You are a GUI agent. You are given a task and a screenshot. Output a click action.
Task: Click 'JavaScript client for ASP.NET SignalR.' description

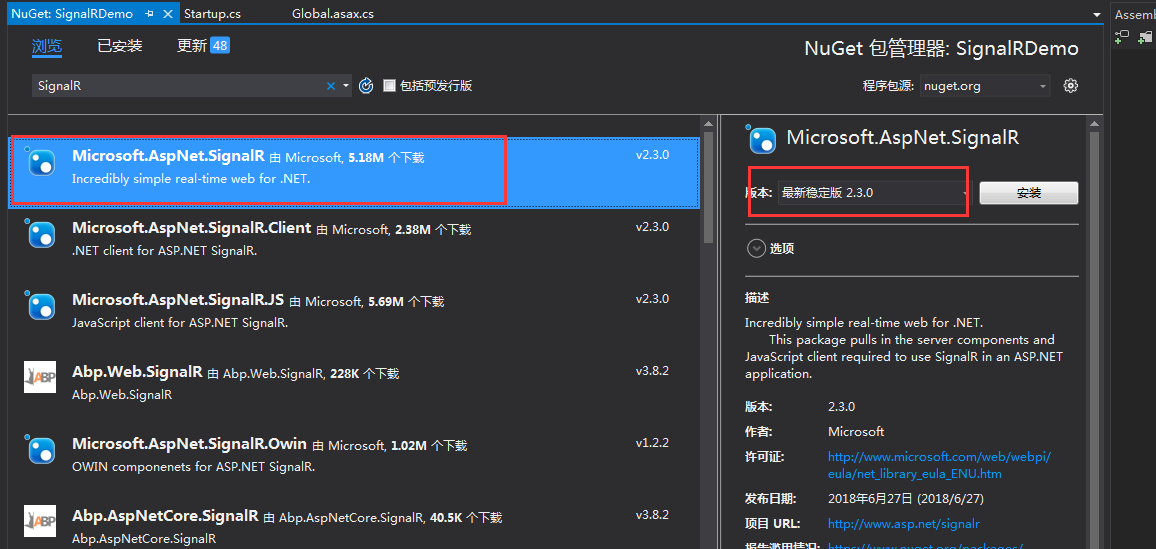[x=179, y=323]
